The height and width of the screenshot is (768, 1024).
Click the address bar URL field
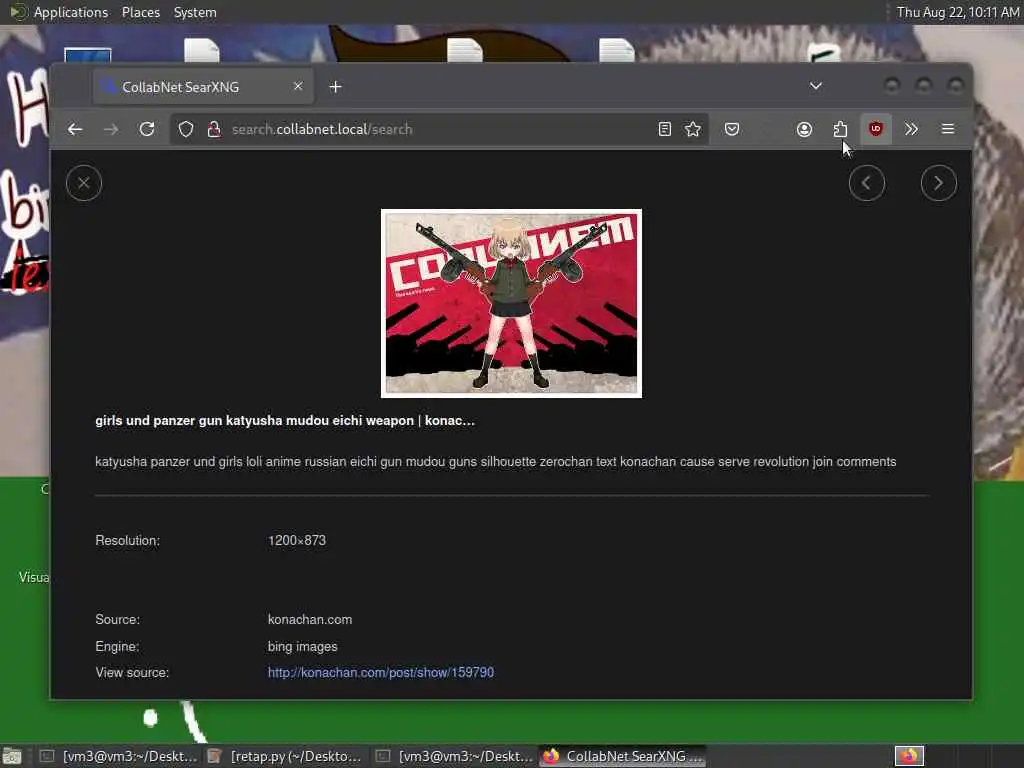[440, 129]
